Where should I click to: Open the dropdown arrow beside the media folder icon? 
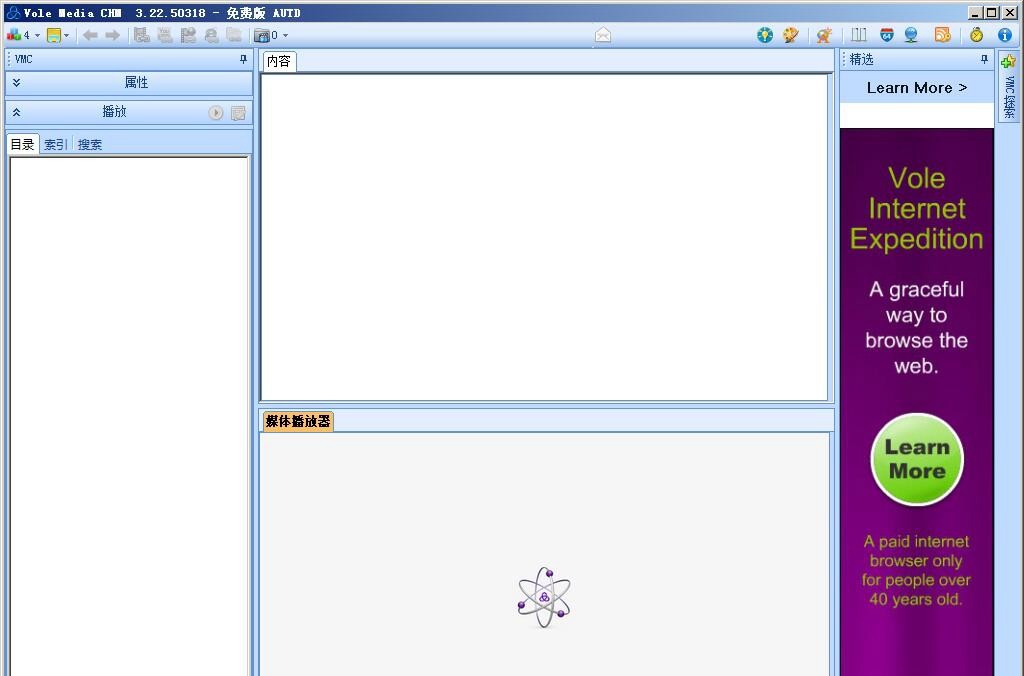285,35
